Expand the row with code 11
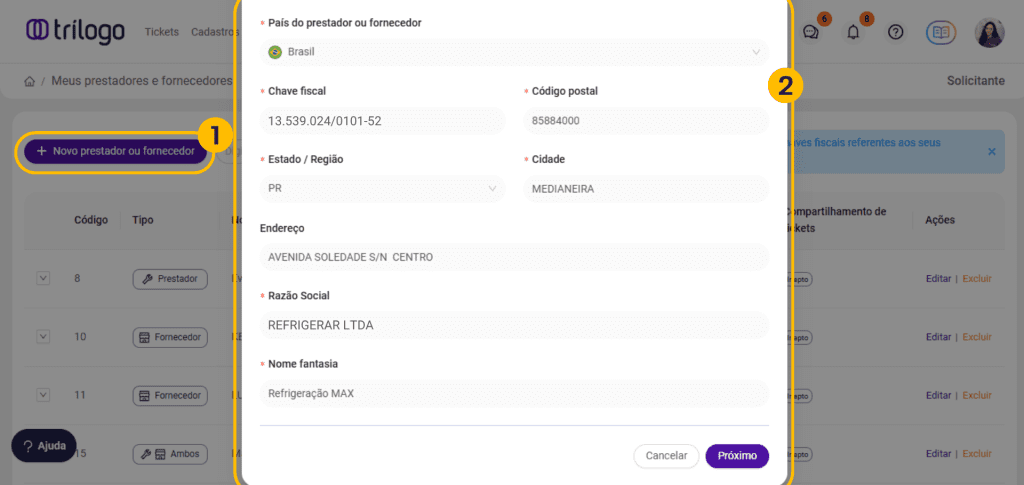The height and width of the screenshot is (485, 1024). [x=43, y=395]
